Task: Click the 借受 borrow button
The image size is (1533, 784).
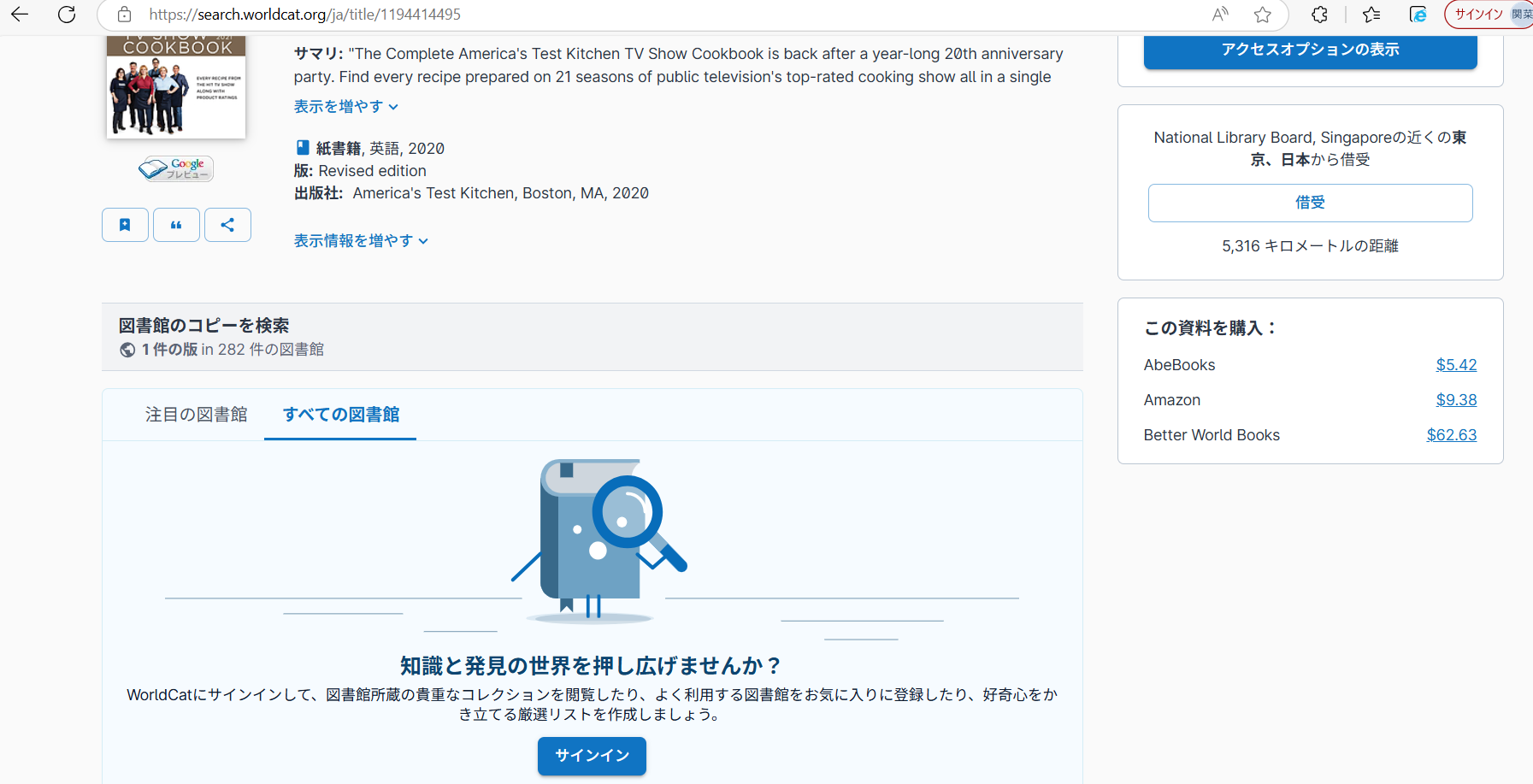Action: [1310, 203]
